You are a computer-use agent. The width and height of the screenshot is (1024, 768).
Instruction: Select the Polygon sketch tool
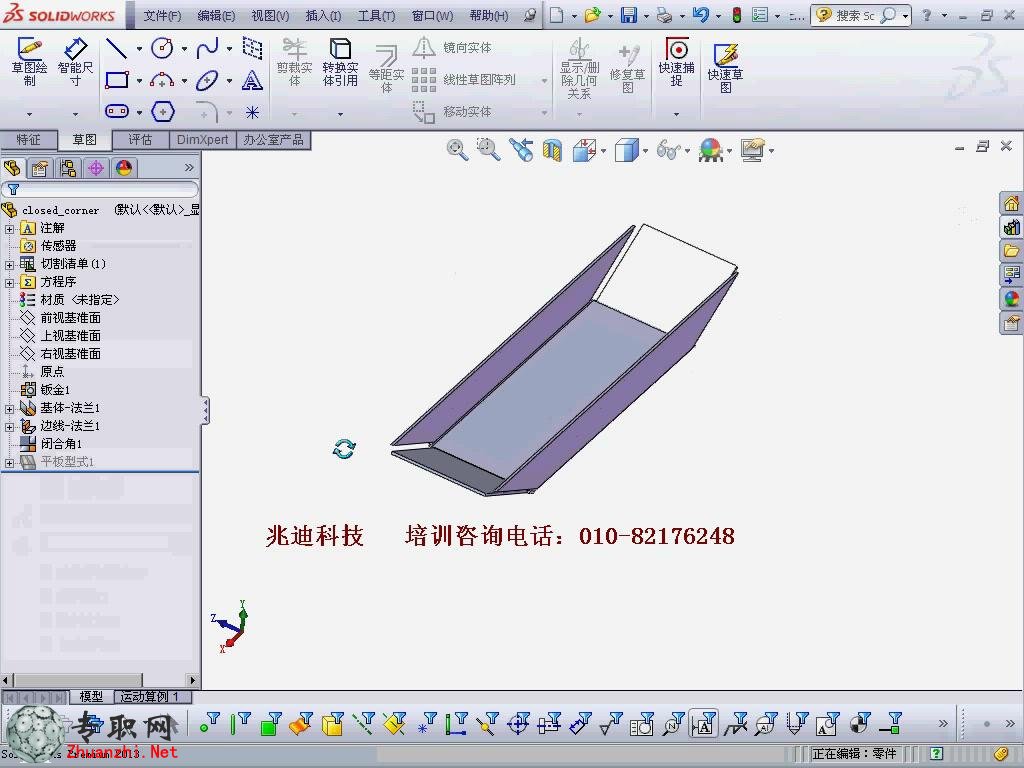[163, 112]
